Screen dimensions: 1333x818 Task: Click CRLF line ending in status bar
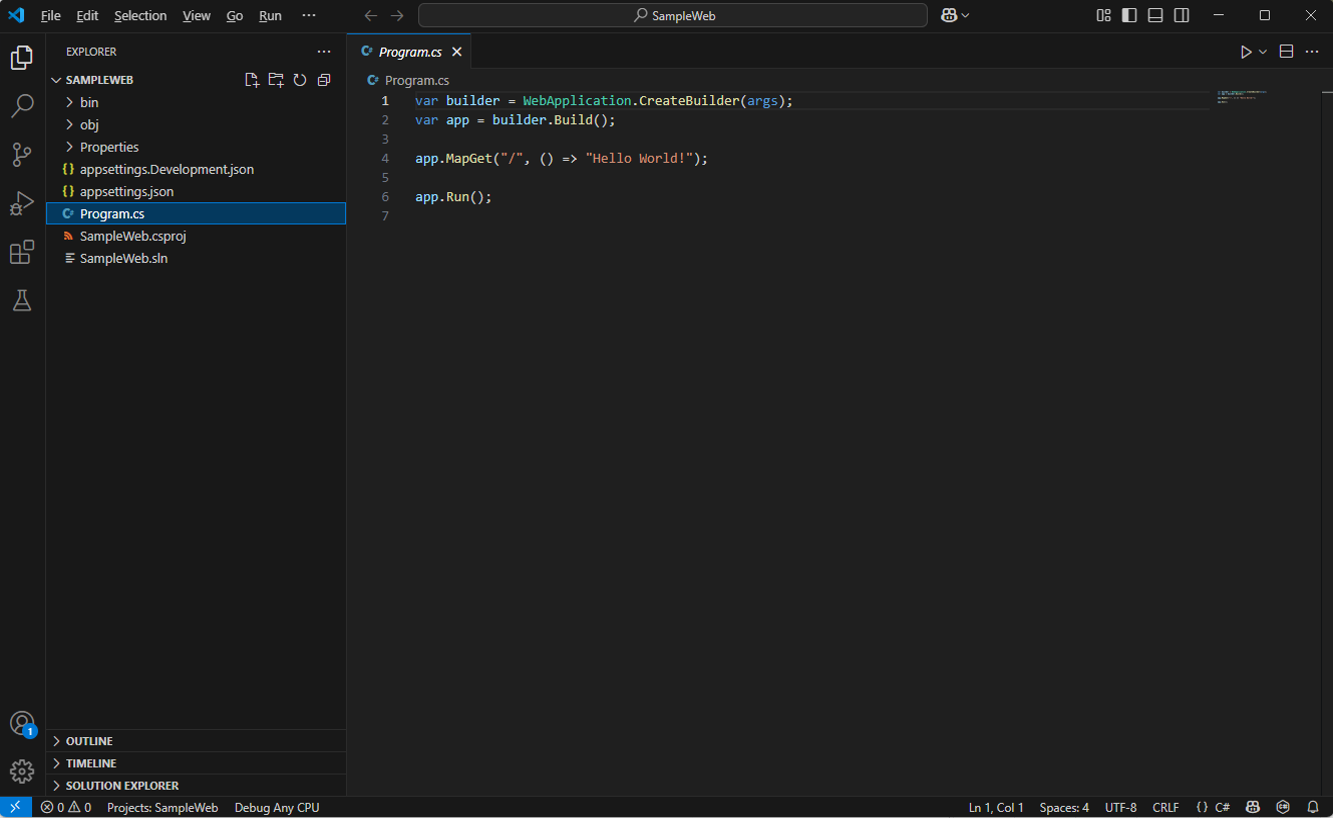[1165, 807]
